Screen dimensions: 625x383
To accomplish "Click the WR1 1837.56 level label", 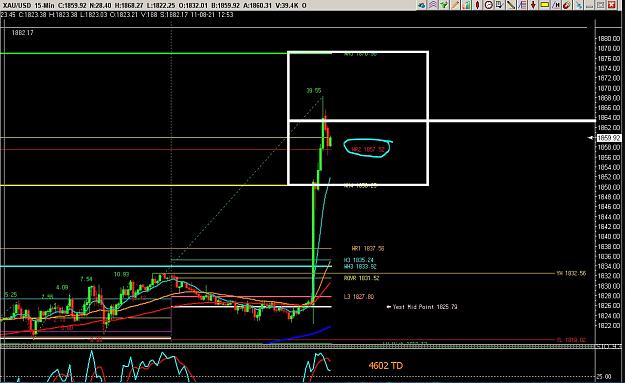I will click(x=368, y=248).
